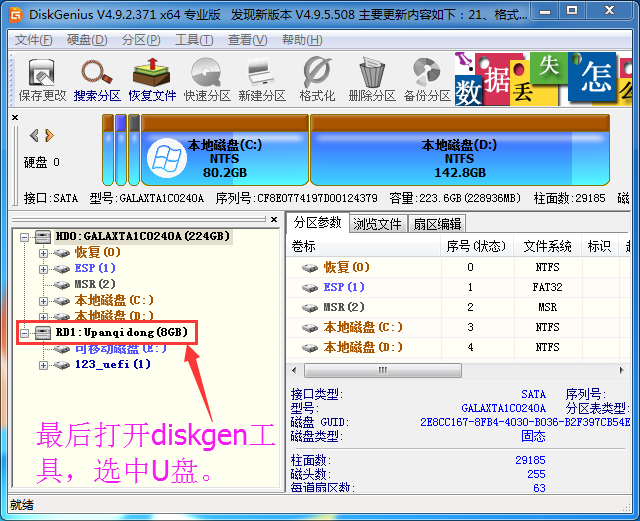This screenshot has height=521, width=640.
Task: Click Backup Partition (备份分区) icon
Action: [427, 80]
